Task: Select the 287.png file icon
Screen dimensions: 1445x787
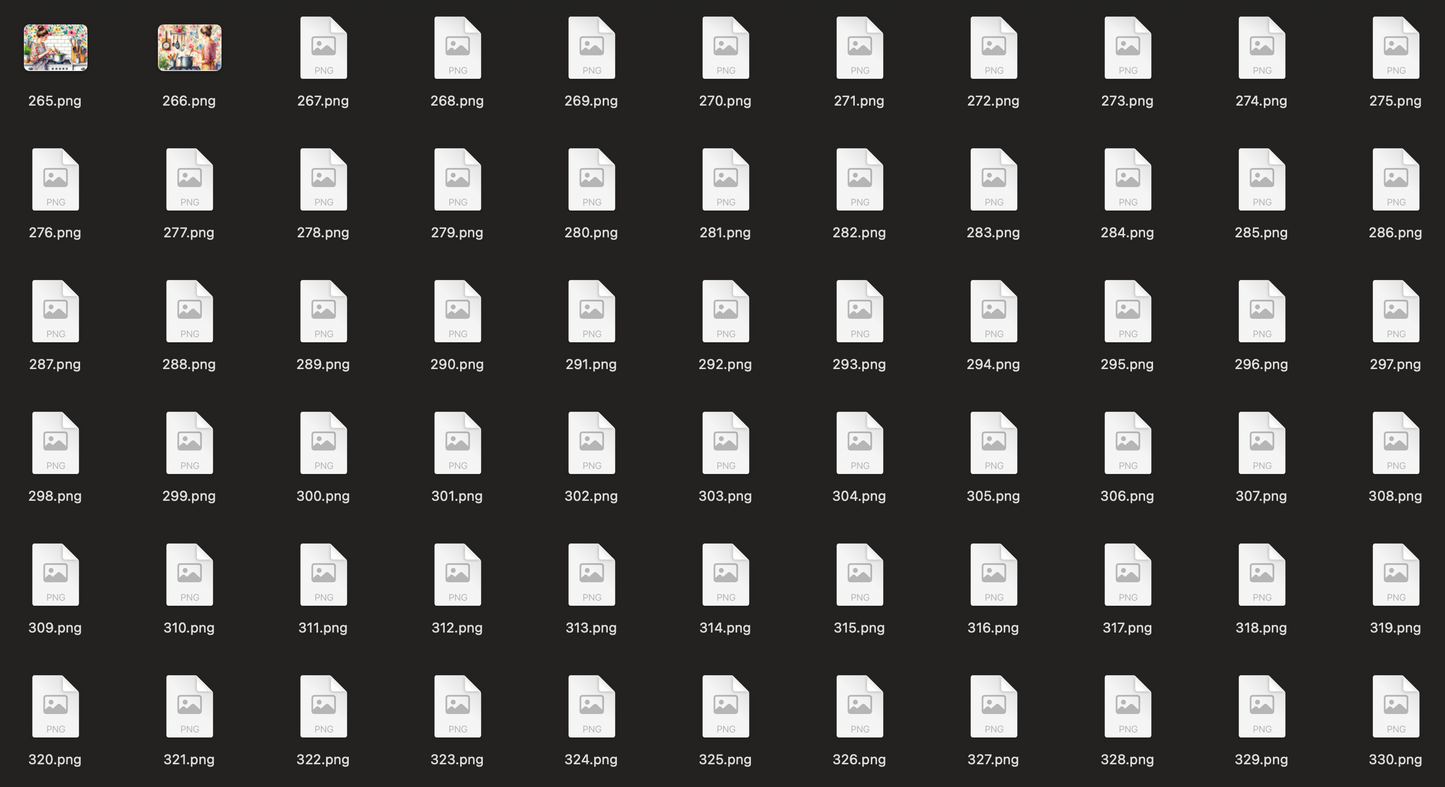Action: pyautogui.click(x=55, y=312)
